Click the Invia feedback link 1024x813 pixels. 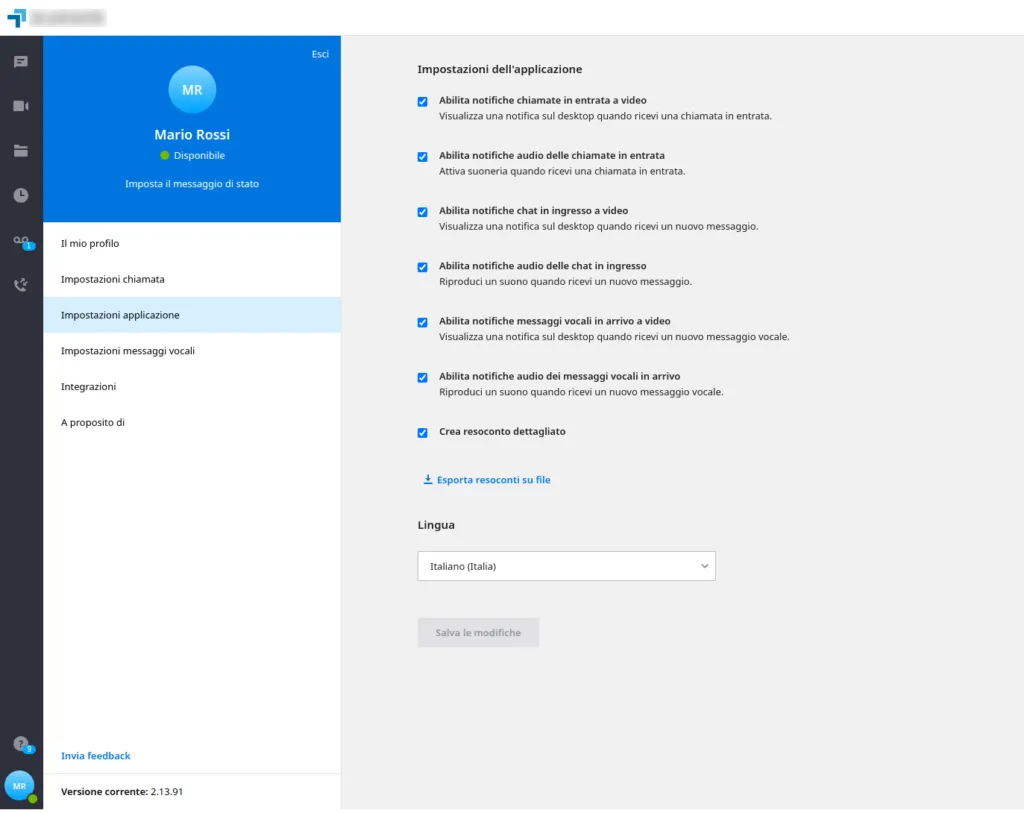click(95, 756)
